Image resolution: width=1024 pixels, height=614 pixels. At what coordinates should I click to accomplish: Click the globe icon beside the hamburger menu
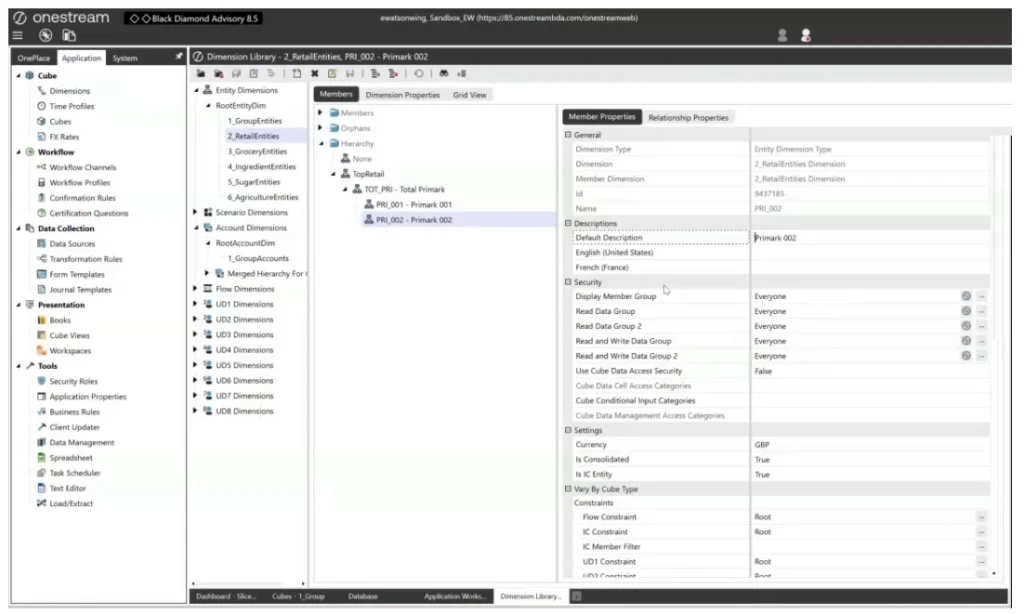45,35
